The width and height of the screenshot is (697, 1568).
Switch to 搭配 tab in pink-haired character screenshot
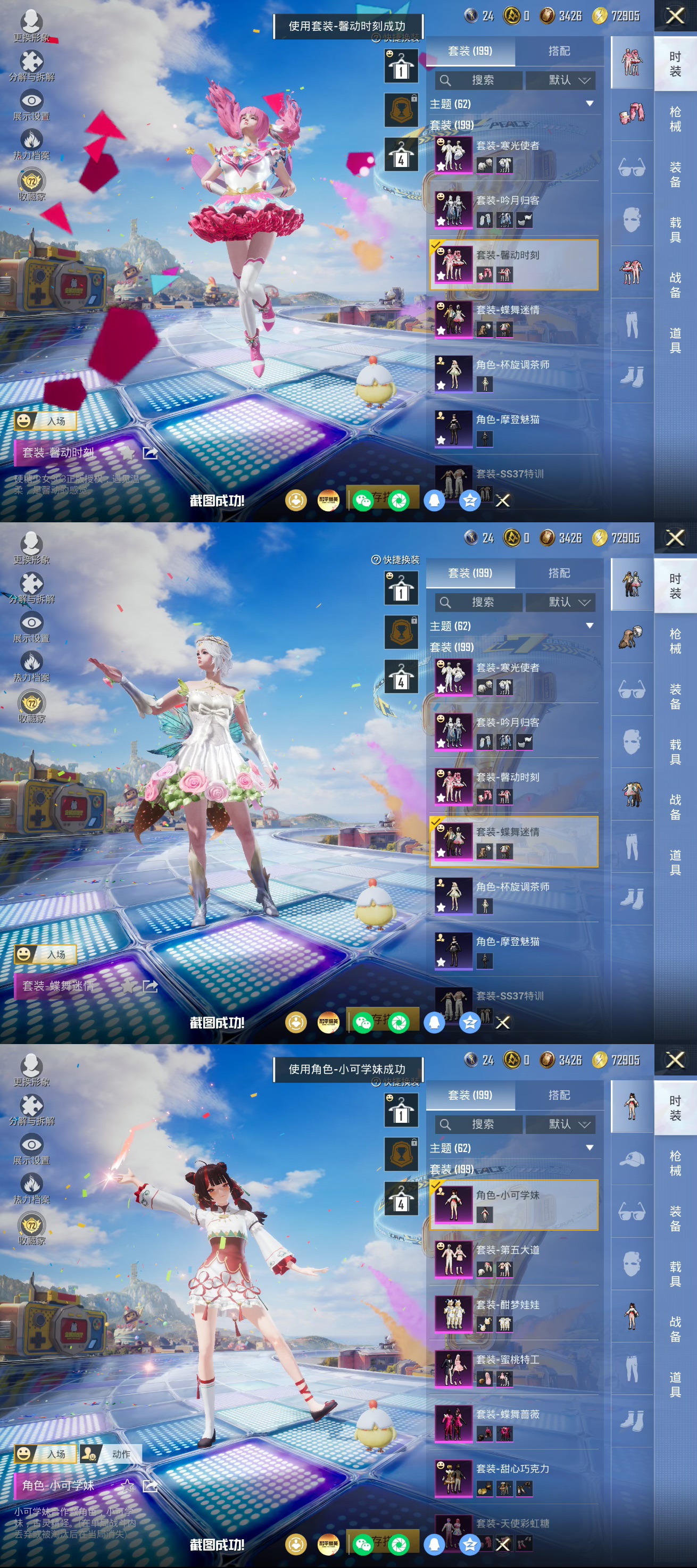coord(559,51)
